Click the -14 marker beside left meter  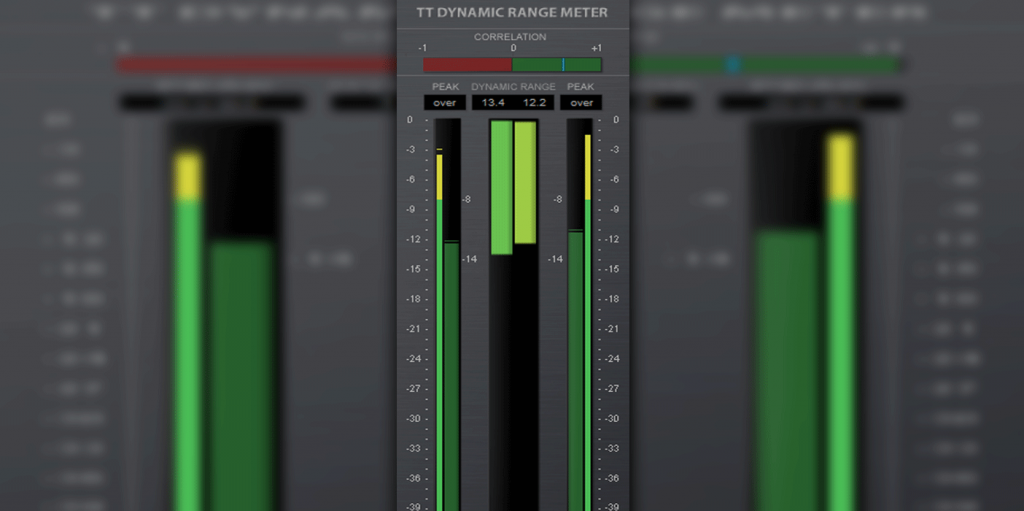pos(470,259)
